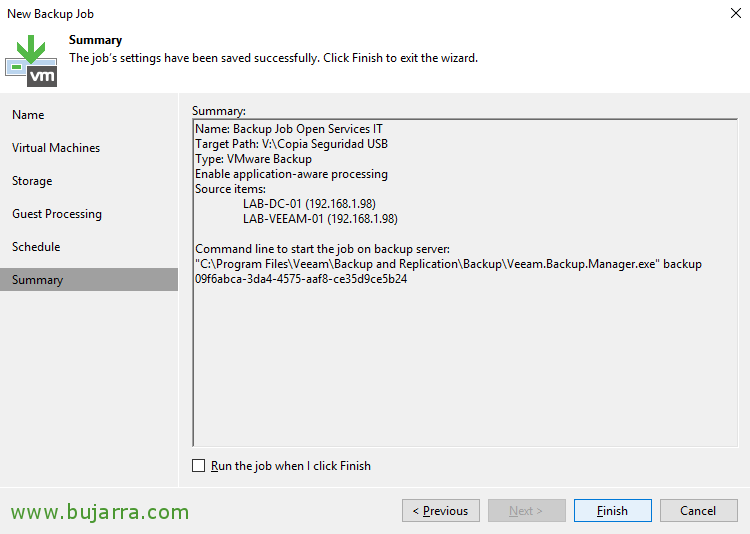Close the New Backup Job dialog

click(736, 13)
